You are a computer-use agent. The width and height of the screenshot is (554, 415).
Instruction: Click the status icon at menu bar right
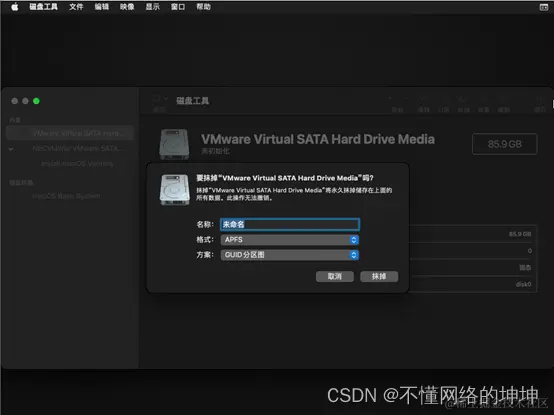click(x=544, y=7)
